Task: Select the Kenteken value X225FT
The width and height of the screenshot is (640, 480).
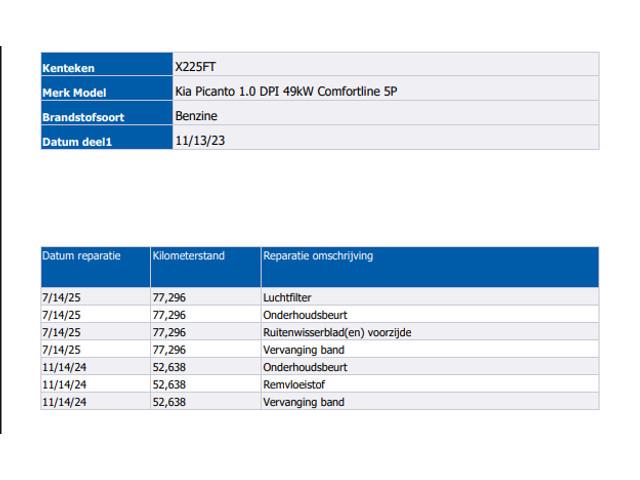Action: tap(195, 67)
